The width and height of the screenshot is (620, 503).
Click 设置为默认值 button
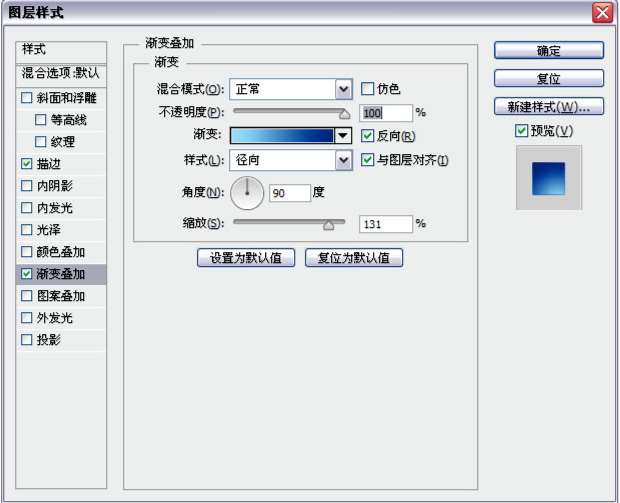click(x=246, y=258)
